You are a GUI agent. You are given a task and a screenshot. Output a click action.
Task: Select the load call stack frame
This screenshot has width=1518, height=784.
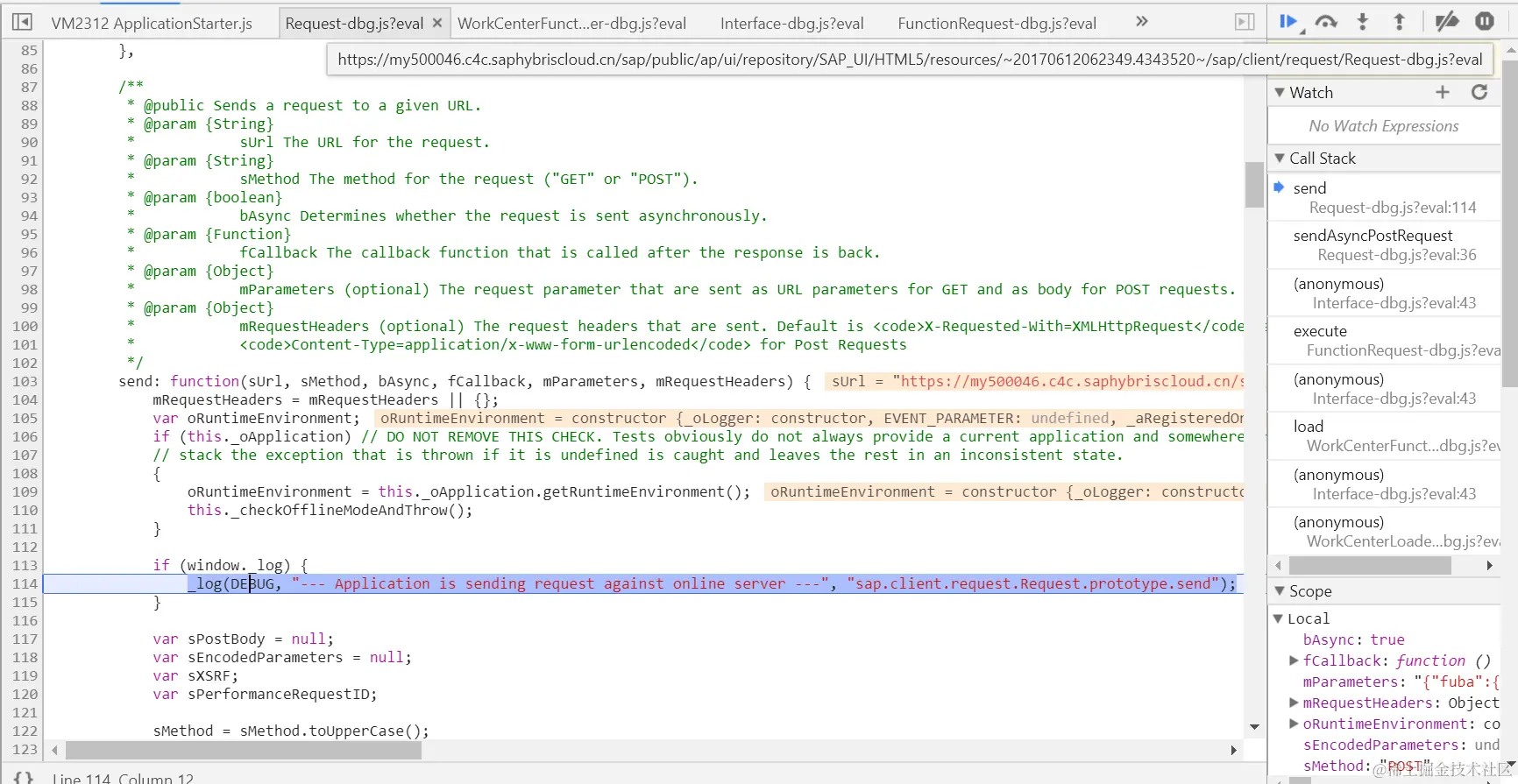(x=1385, y=435)
